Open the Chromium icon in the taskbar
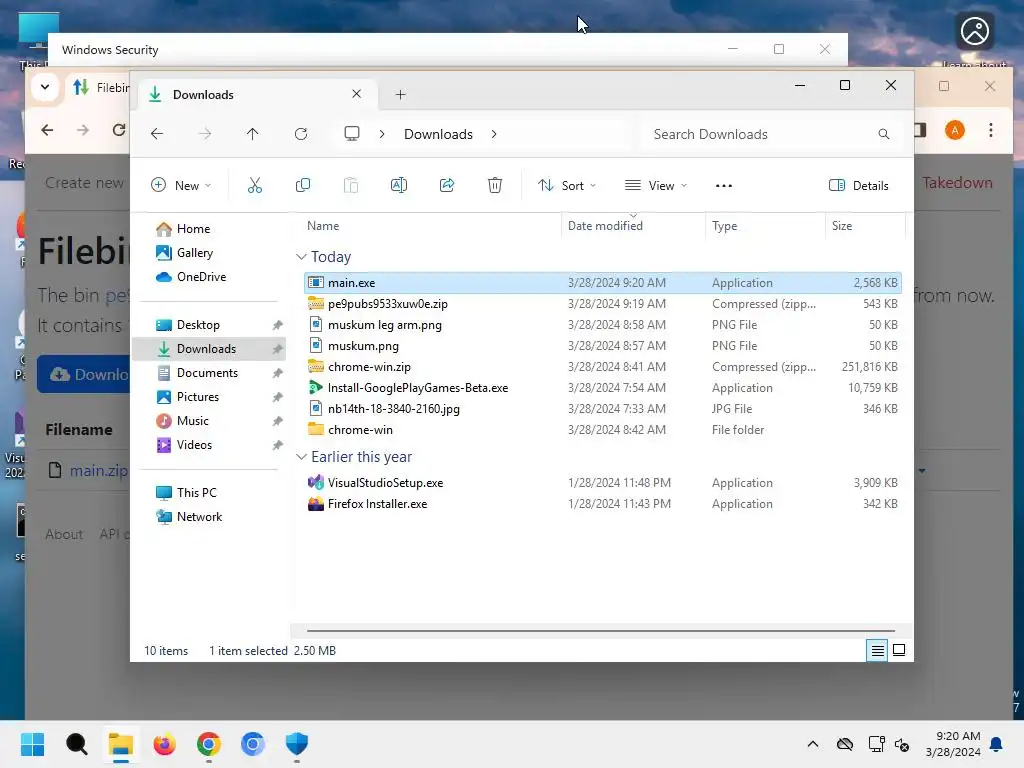1024x768 pixels. [253, 744]
